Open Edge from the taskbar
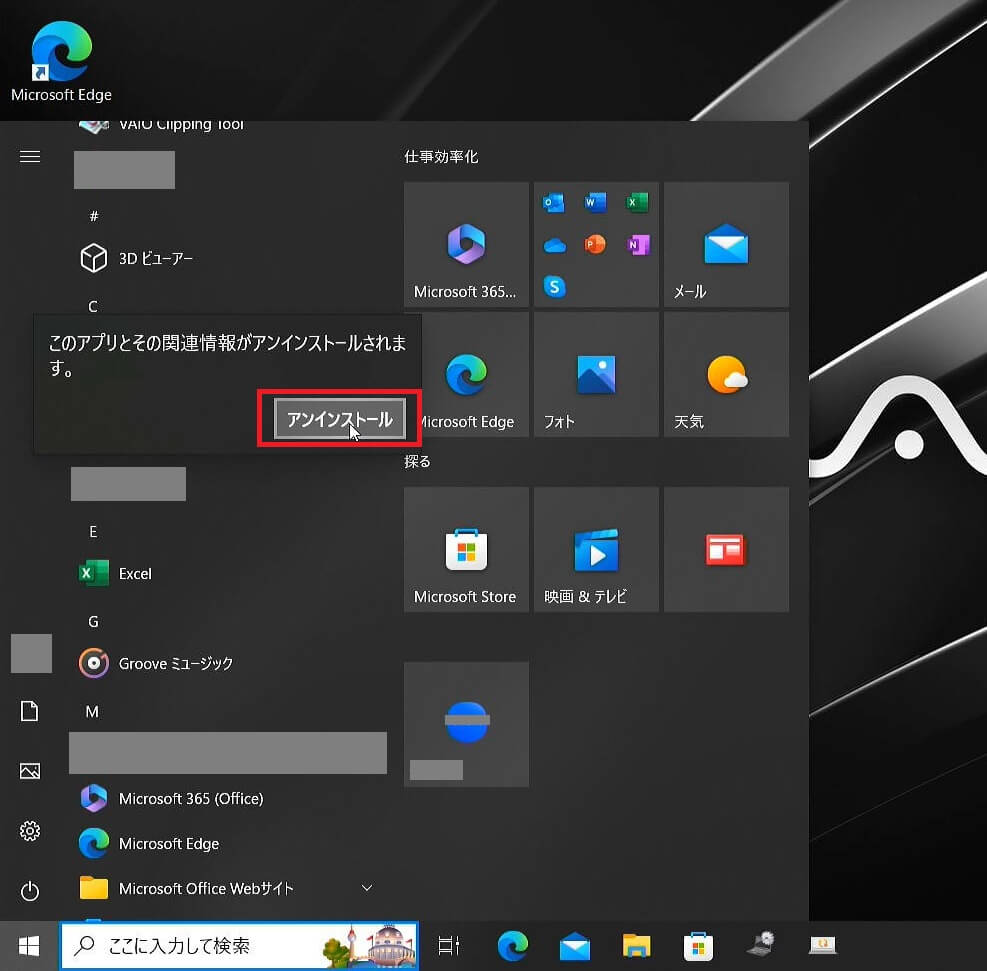 (x=512, y=945)
